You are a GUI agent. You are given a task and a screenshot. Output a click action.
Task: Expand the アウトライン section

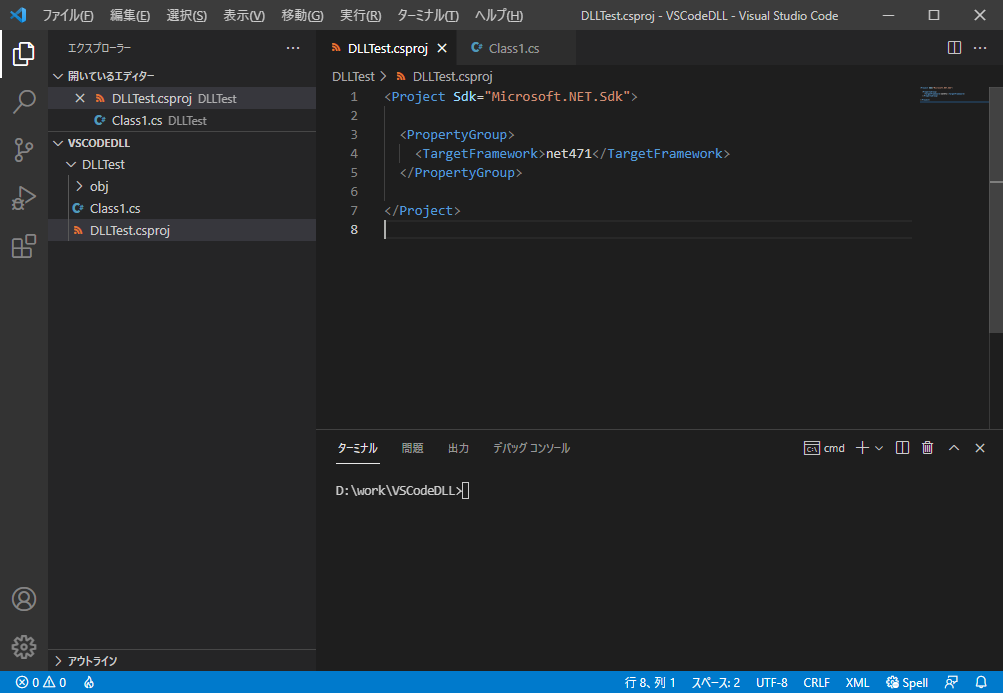coord(182,661)
